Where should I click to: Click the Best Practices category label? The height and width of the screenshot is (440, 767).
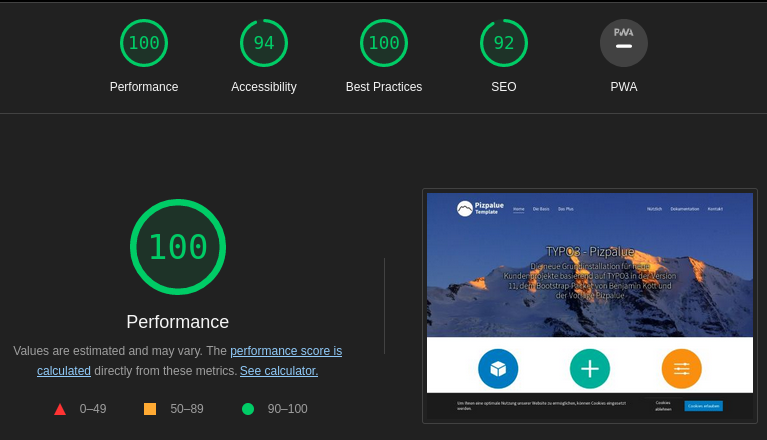384,87
